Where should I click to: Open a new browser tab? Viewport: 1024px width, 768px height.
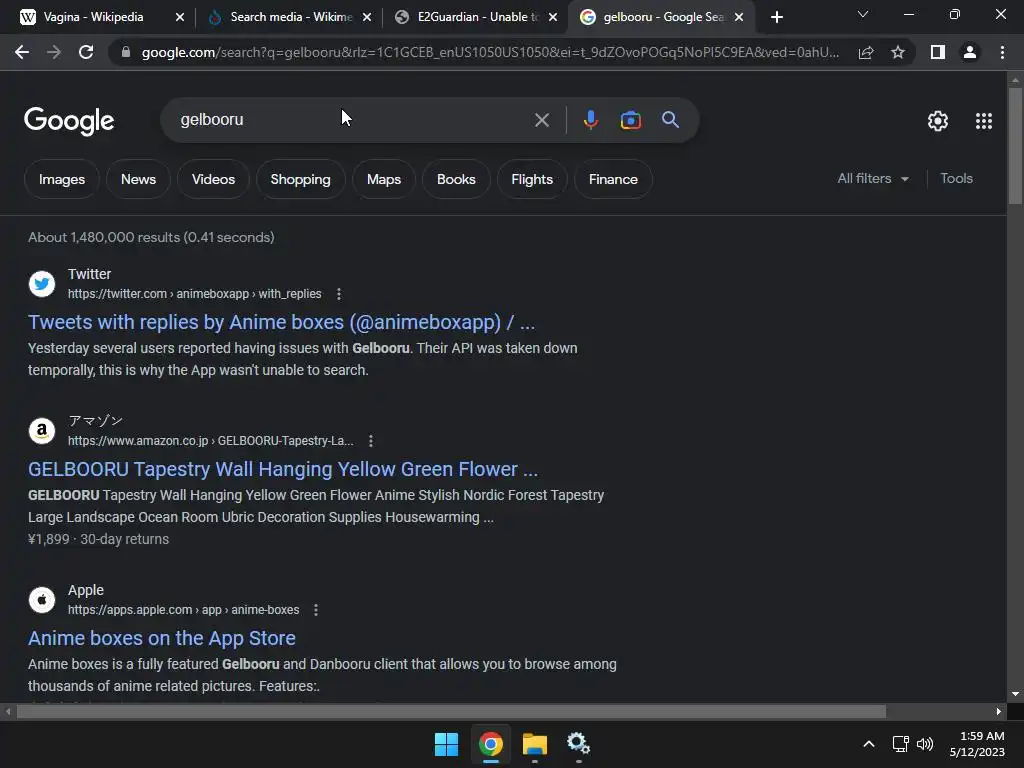[x=776, y=17]
